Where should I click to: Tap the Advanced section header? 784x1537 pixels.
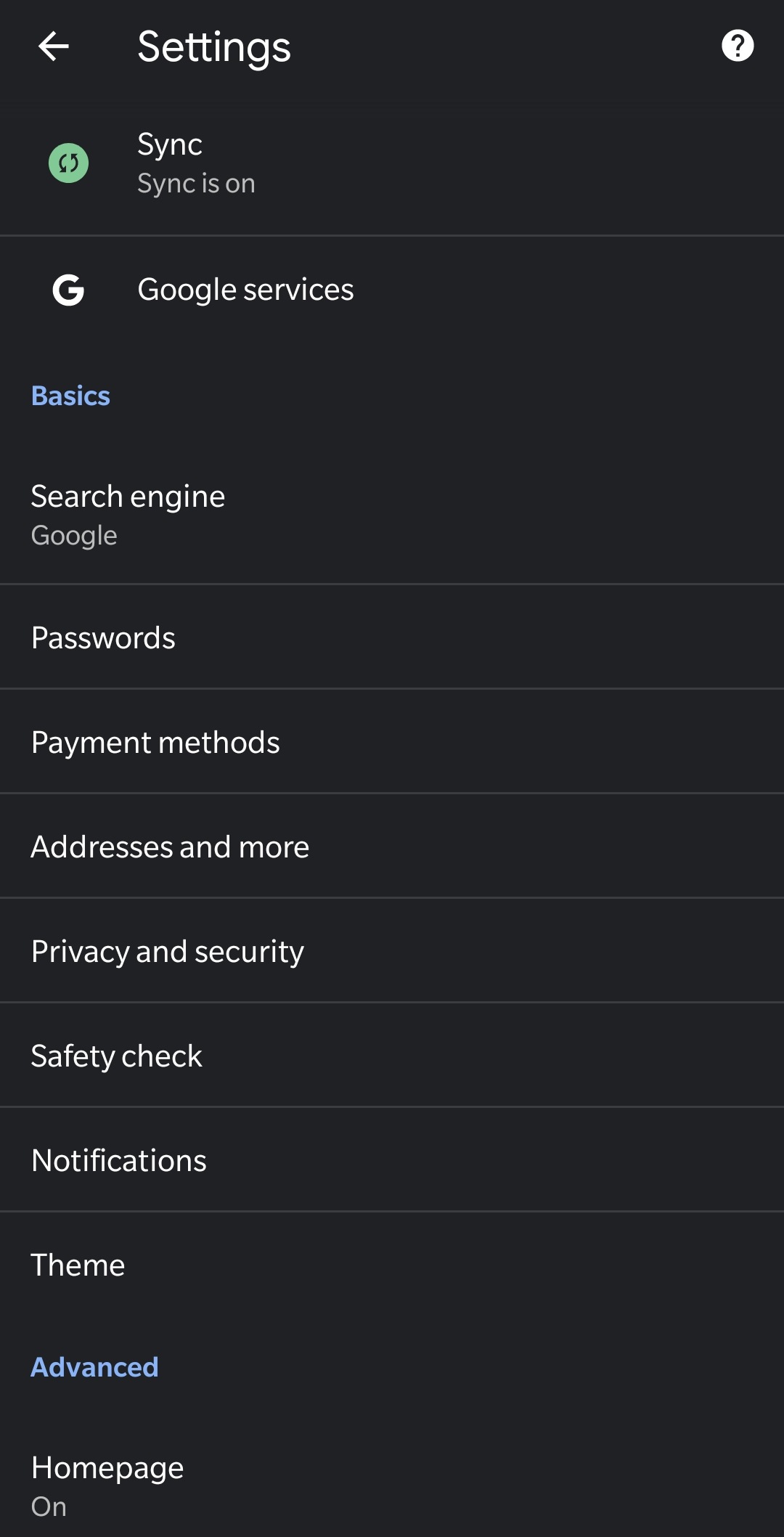tap(94, 1367)
